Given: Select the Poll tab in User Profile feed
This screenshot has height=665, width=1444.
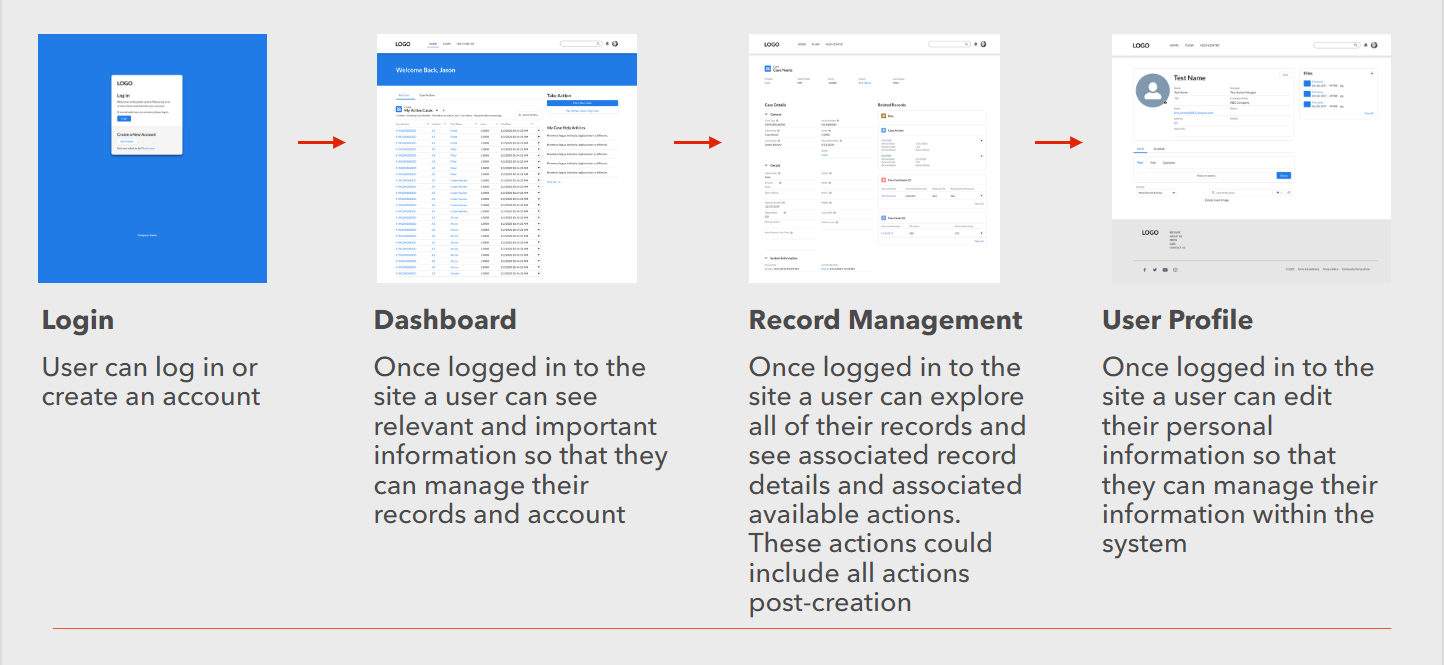Looking at the screenshot, I should tap(1153, 162).
